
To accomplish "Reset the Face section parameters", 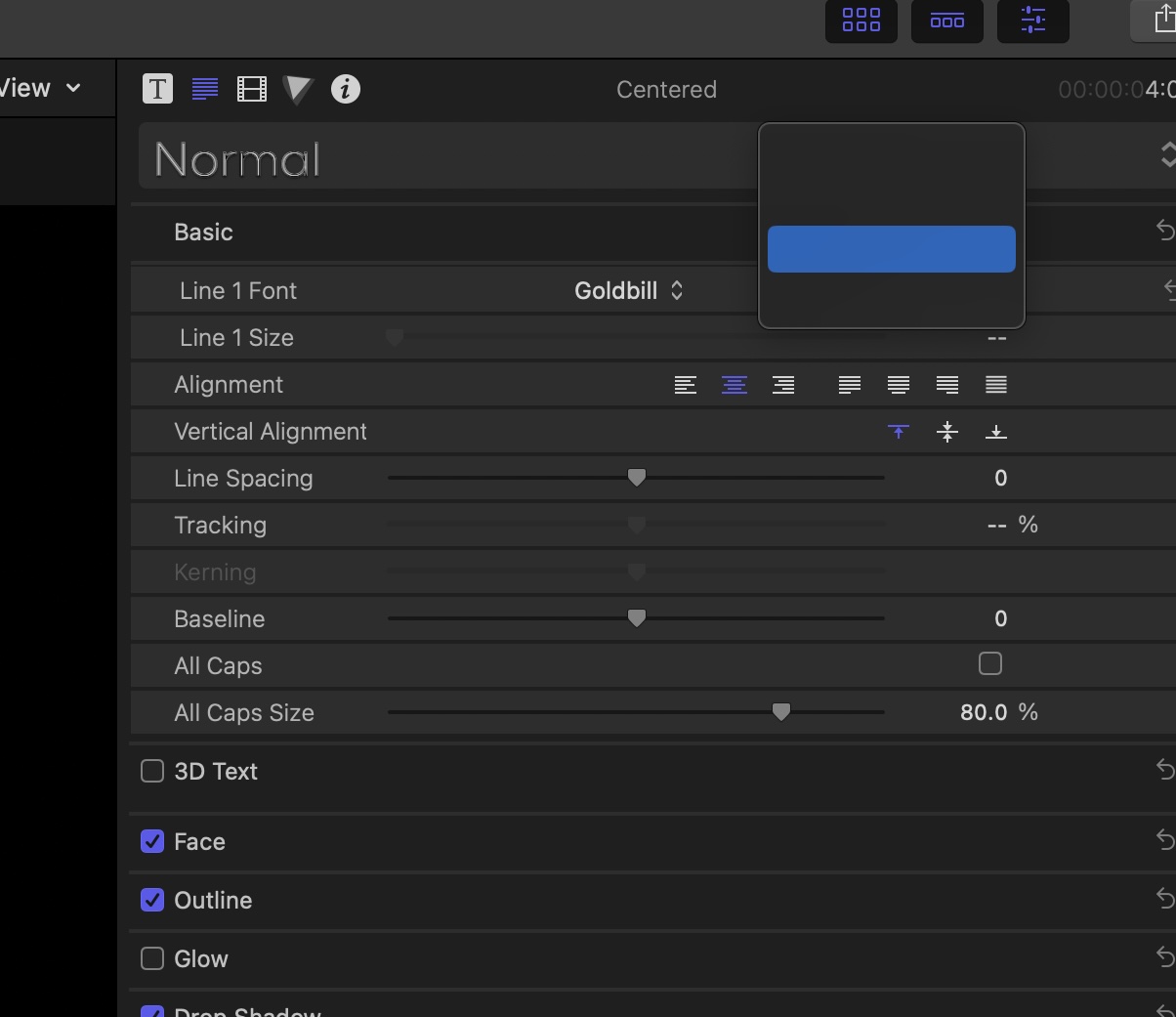I will [x=1164, y=839].
